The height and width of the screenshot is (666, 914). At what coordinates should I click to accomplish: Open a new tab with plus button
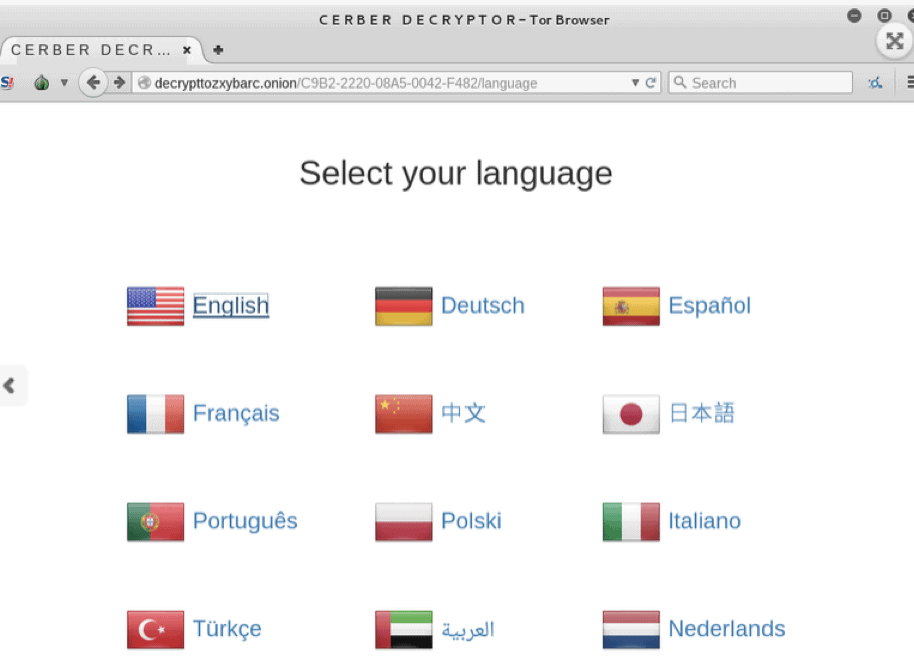coord(218,50)
